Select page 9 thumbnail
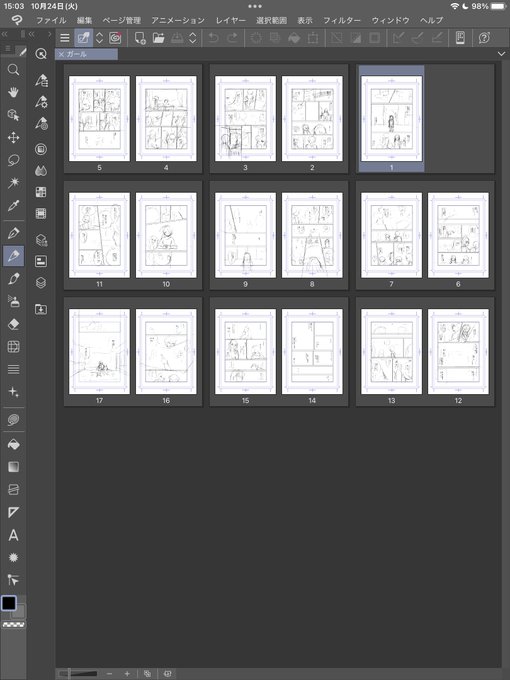This screenshot has height=680, width=510. point(245,235)
